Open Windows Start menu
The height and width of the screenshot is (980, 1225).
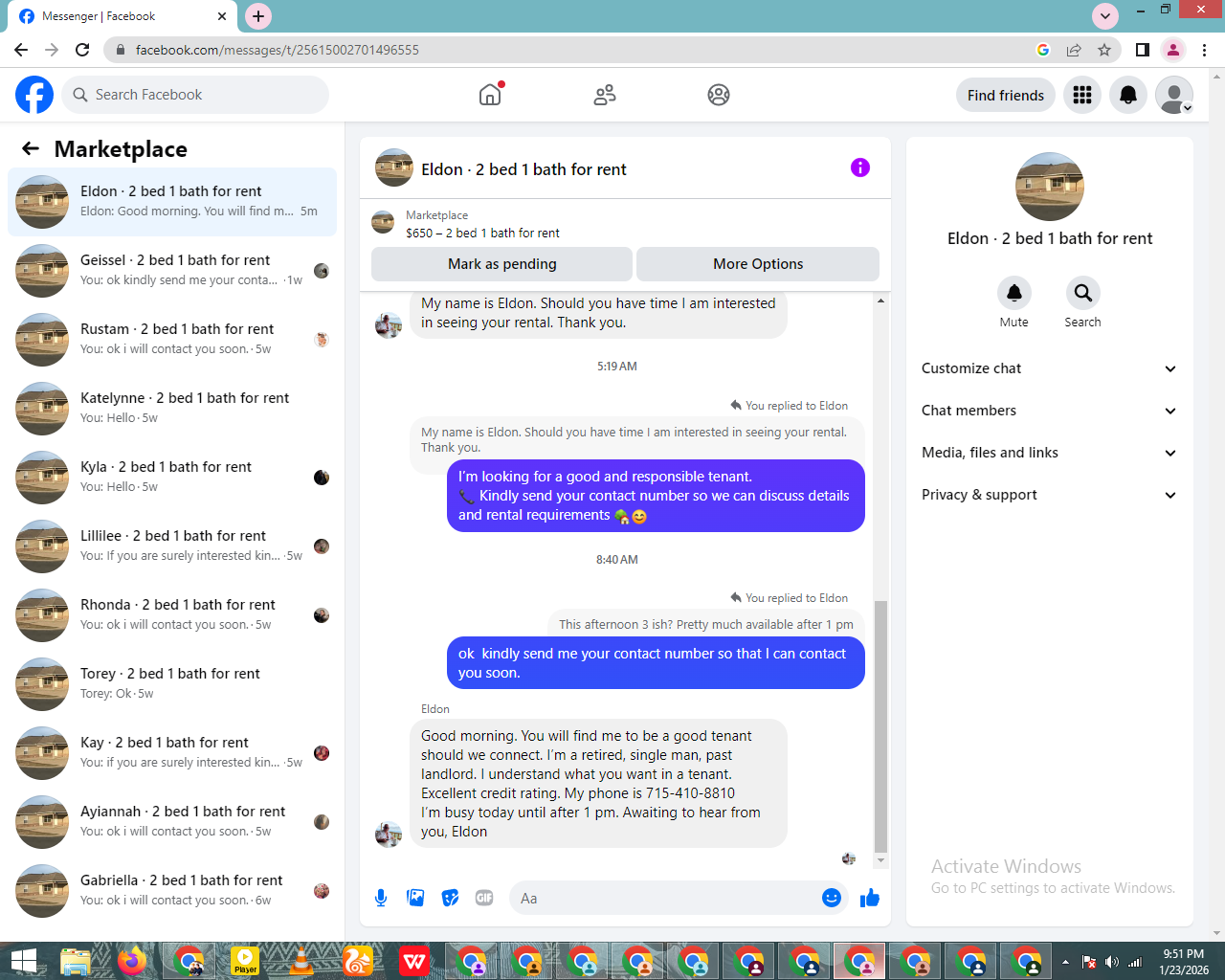[24, 961]
